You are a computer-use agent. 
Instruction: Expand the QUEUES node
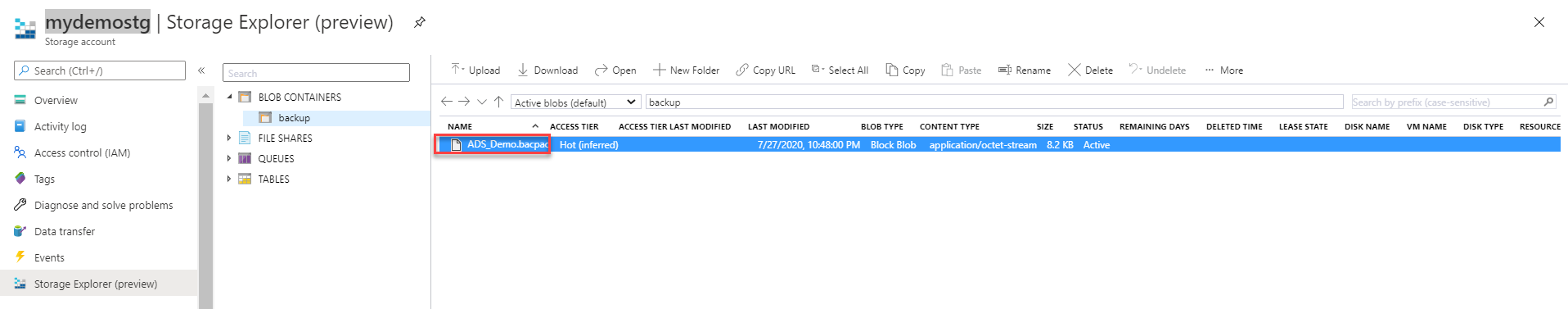pos(229,158)
